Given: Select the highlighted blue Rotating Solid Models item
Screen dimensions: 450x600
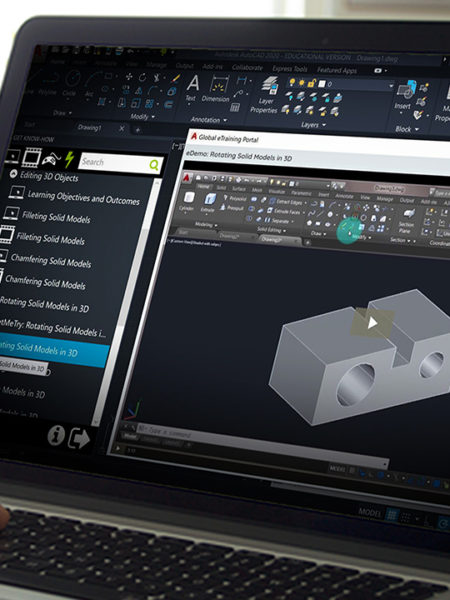Looking at the screenshot, I should point(54,351).
